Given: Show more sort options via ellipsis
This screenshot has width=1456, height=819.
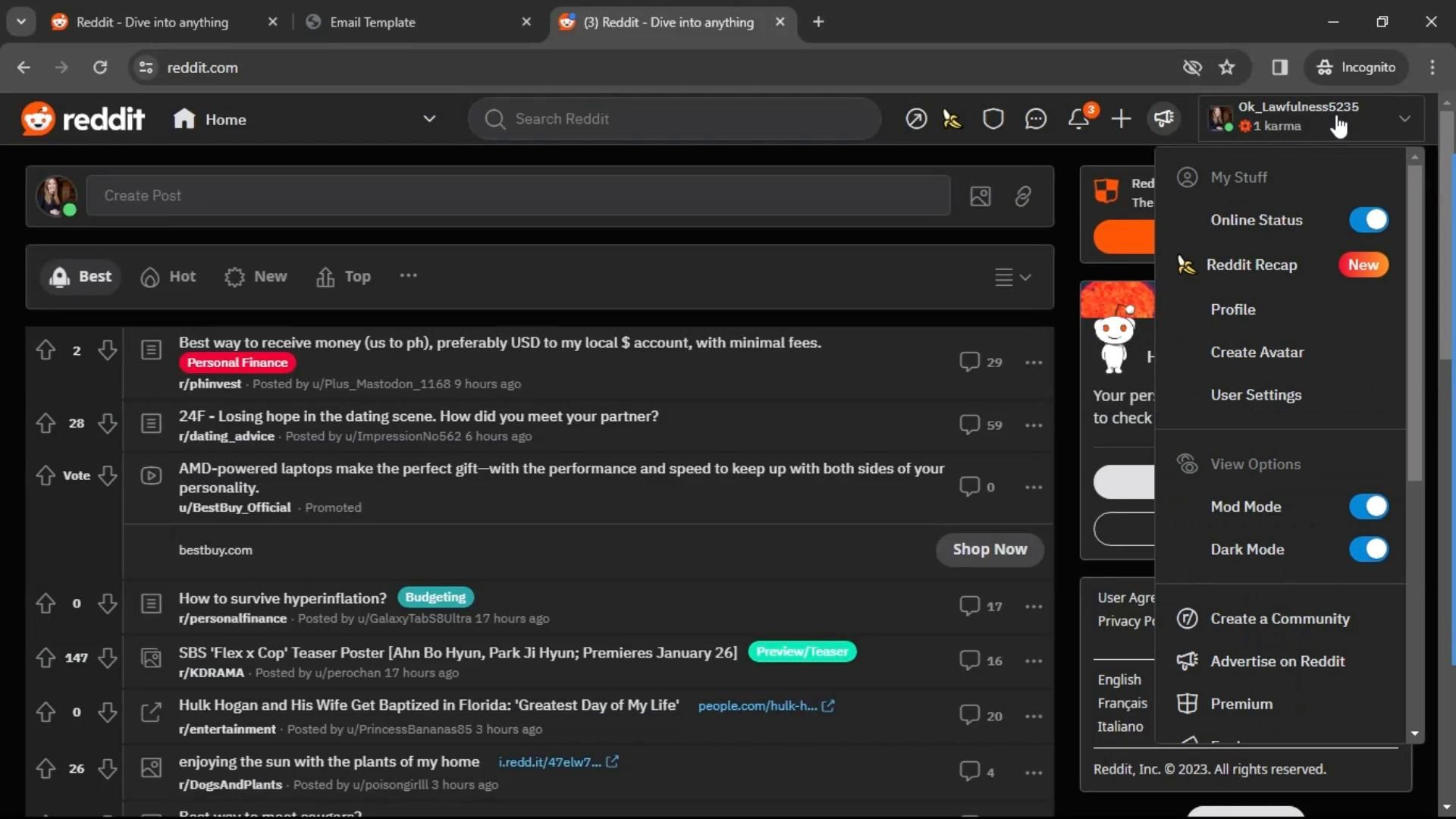Looking at the screenshot, I should coord(408,276).
